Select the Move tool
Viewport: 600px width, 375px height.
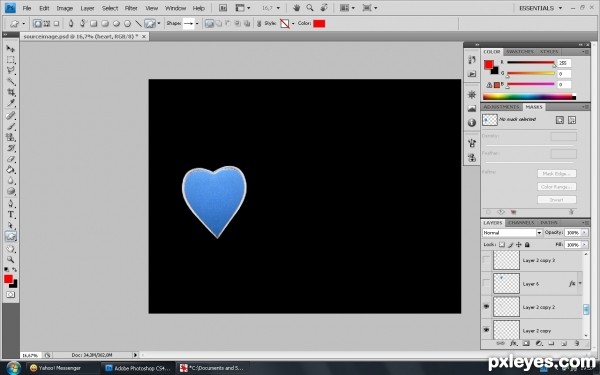coord(11,49)
